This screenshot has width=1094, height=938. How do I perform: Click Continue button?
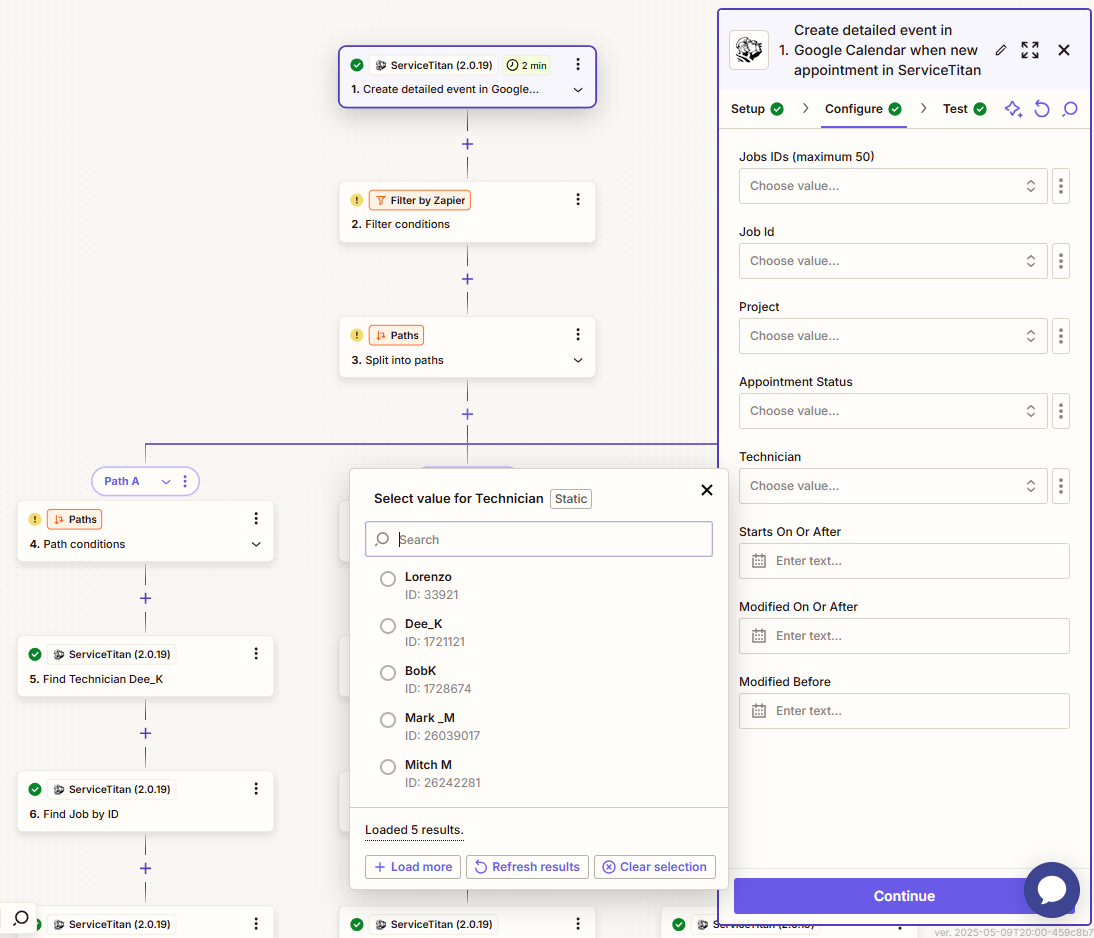904,896
